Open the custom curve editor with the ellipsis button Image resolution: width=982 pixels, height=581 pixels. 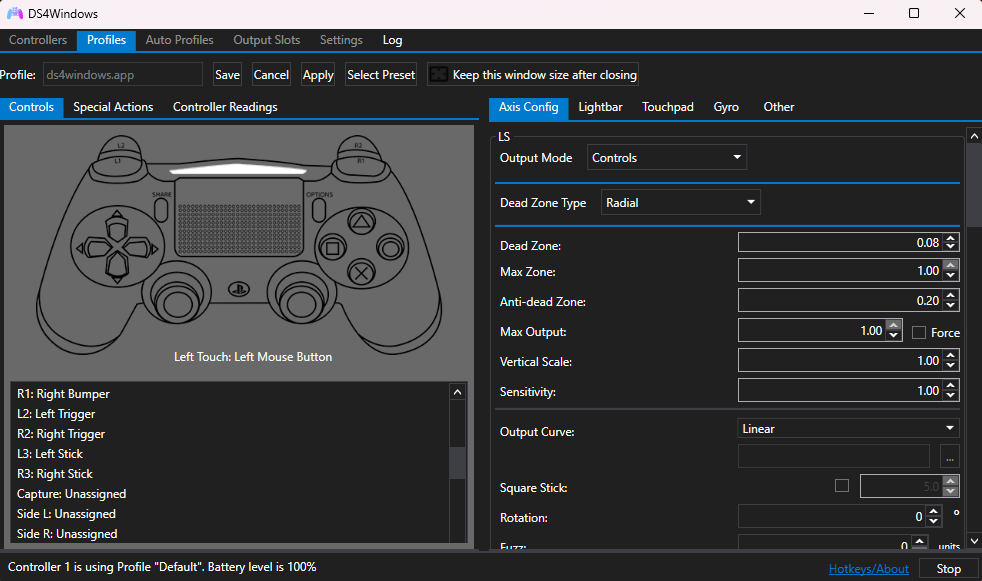(x=949, y=457)
